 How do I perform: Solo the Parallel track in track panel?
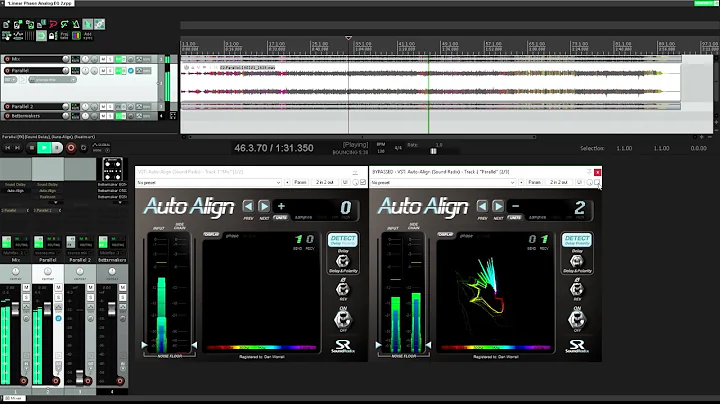110,71
